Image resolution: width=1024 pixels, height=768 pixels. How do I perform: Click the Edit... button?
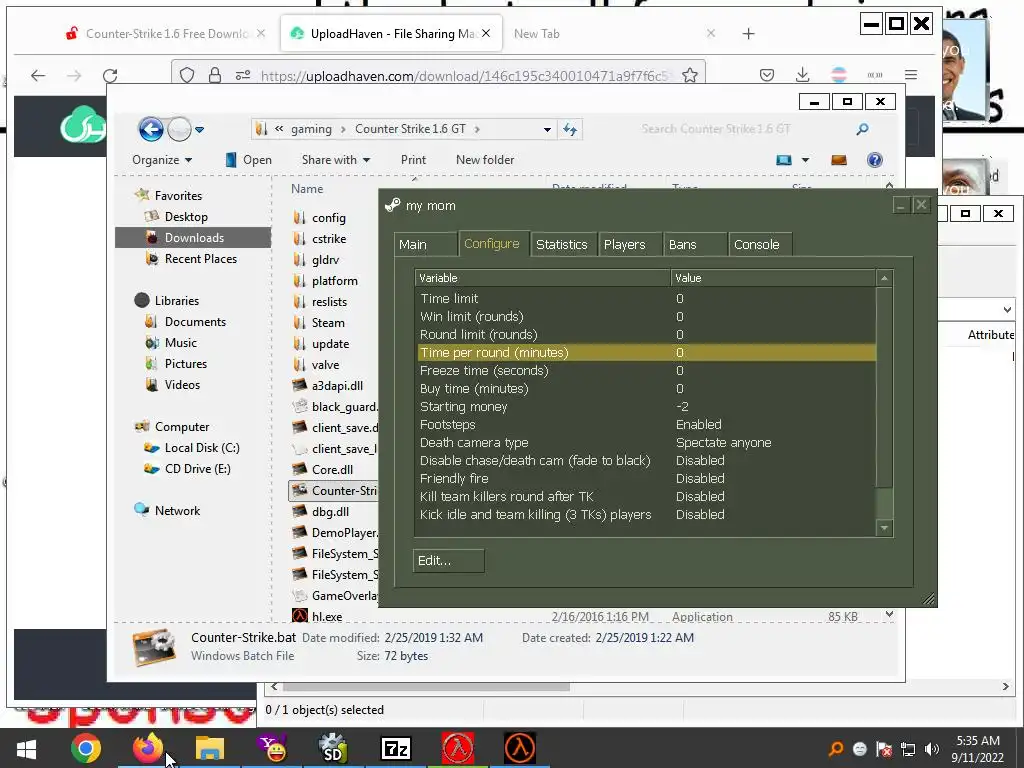pyautogui.click(x=449, y=561)
